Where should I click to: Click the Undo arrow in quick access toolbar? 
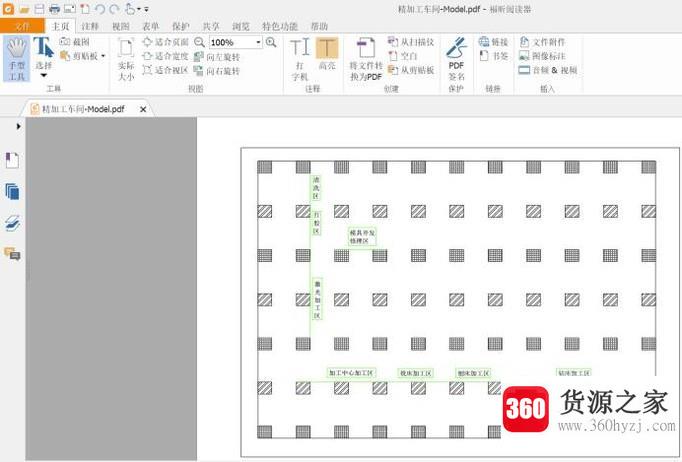tap(100, 9)
